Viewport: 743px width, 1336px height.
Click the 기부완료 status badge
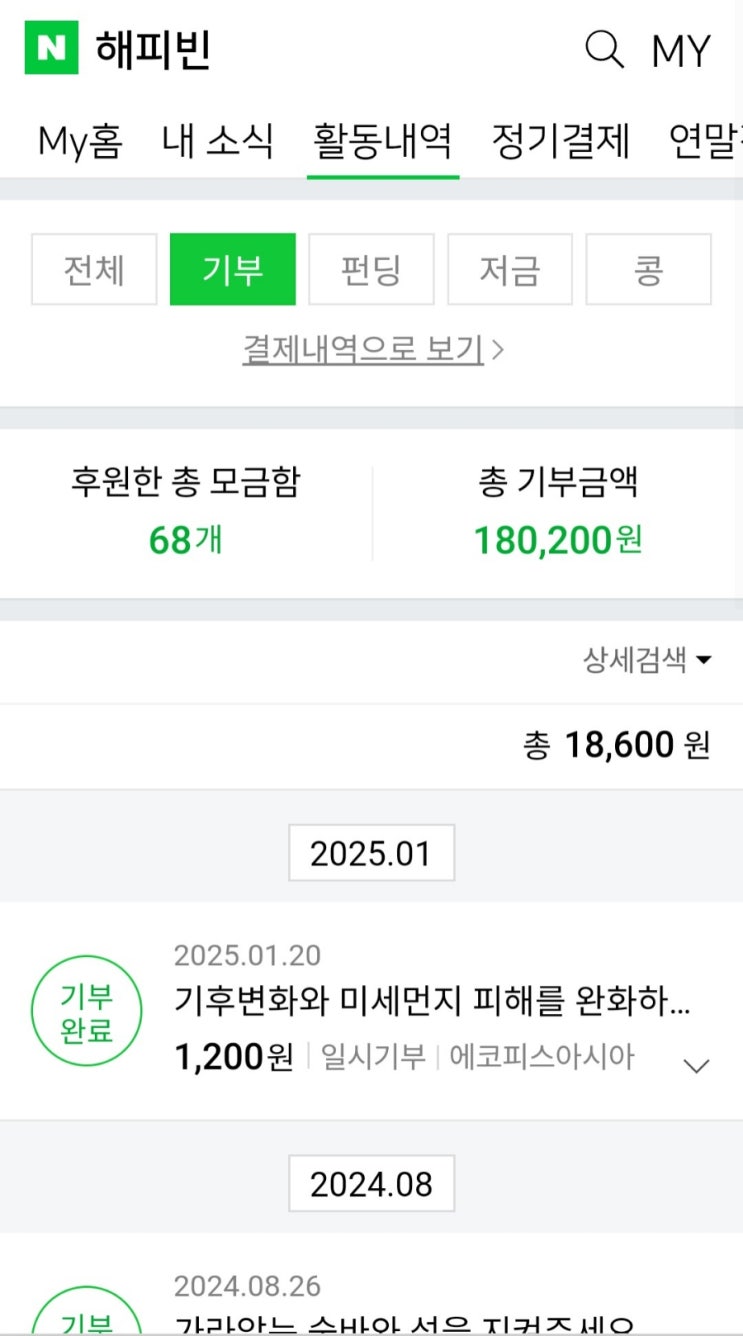tap(87, 1013)
